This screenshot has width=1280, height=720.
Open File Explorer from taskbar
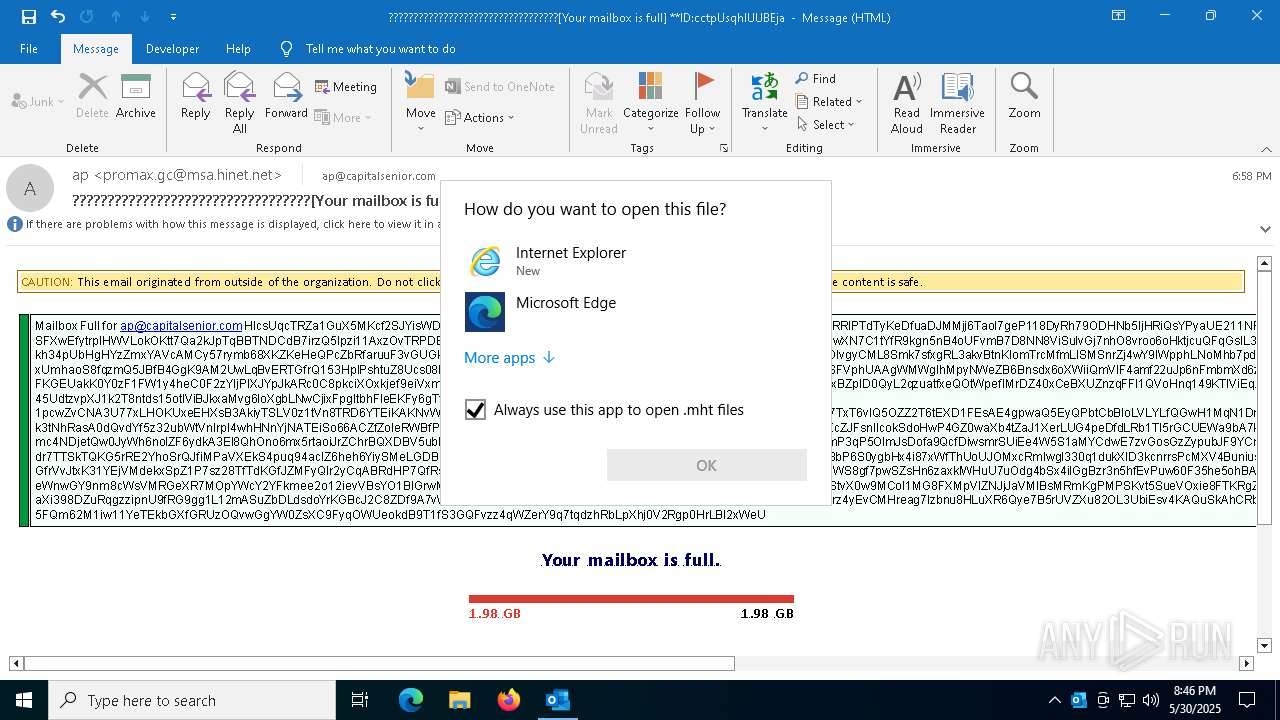[x=459, y=700]
